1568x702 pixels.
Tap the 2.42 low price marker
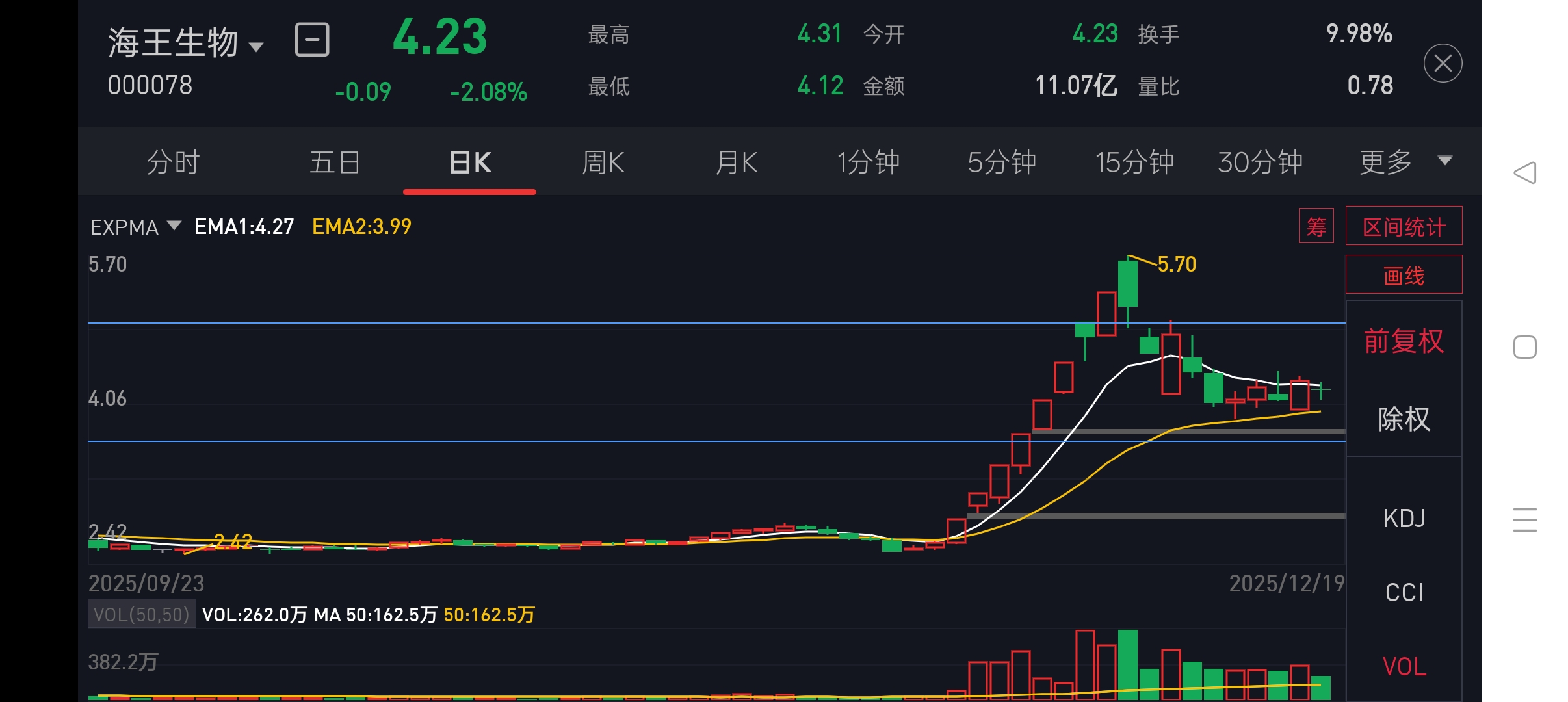232,541
